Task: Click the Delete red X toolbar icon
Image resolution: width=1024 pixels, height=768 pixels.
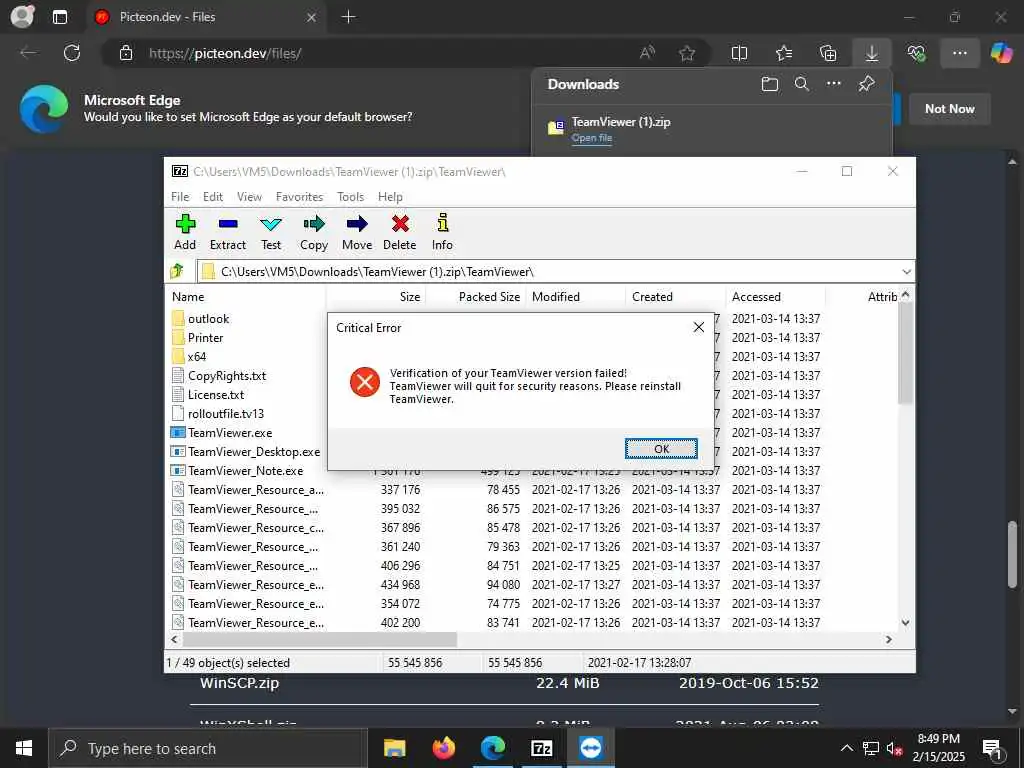Action: tap(400, 232)
